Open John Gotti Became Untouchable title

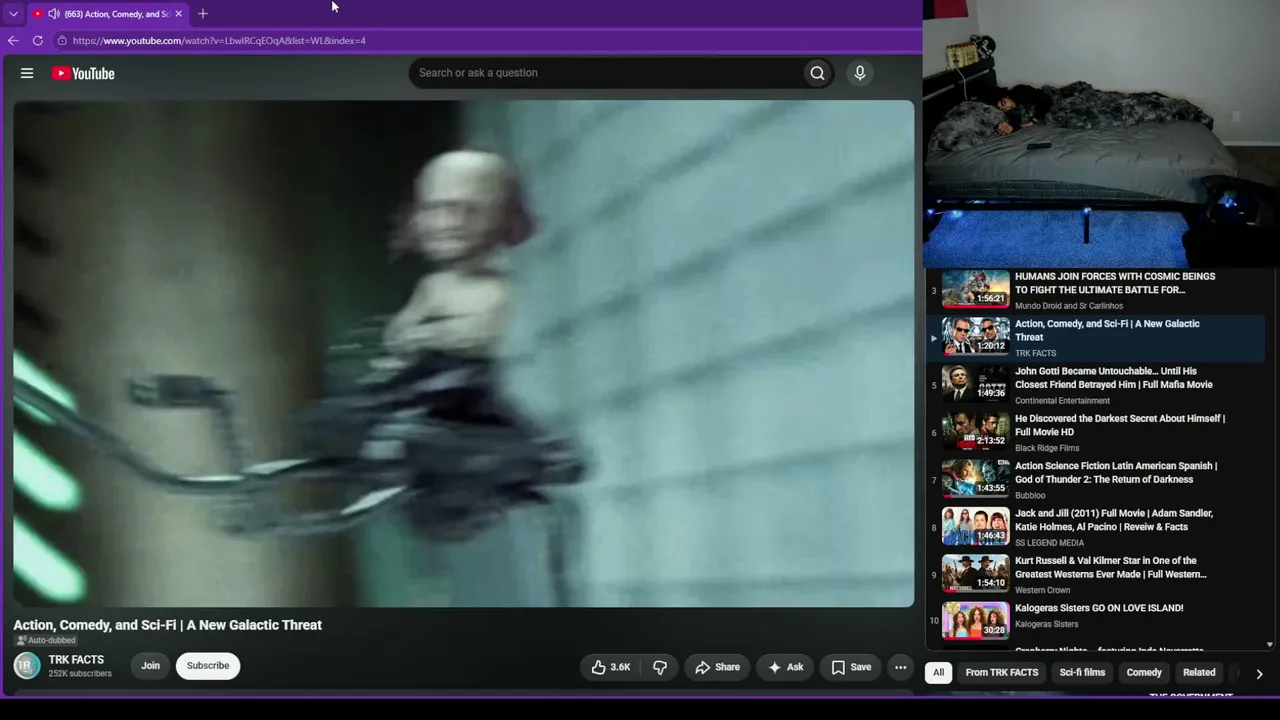[1114, 378]
